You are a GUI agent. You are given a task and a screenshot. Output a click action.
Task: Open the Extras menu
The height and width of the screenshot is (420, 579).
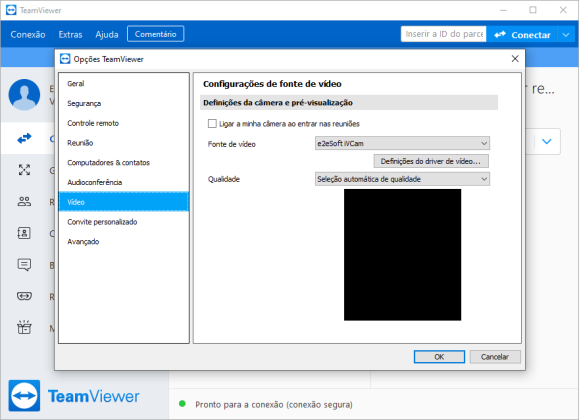[70, 34]
